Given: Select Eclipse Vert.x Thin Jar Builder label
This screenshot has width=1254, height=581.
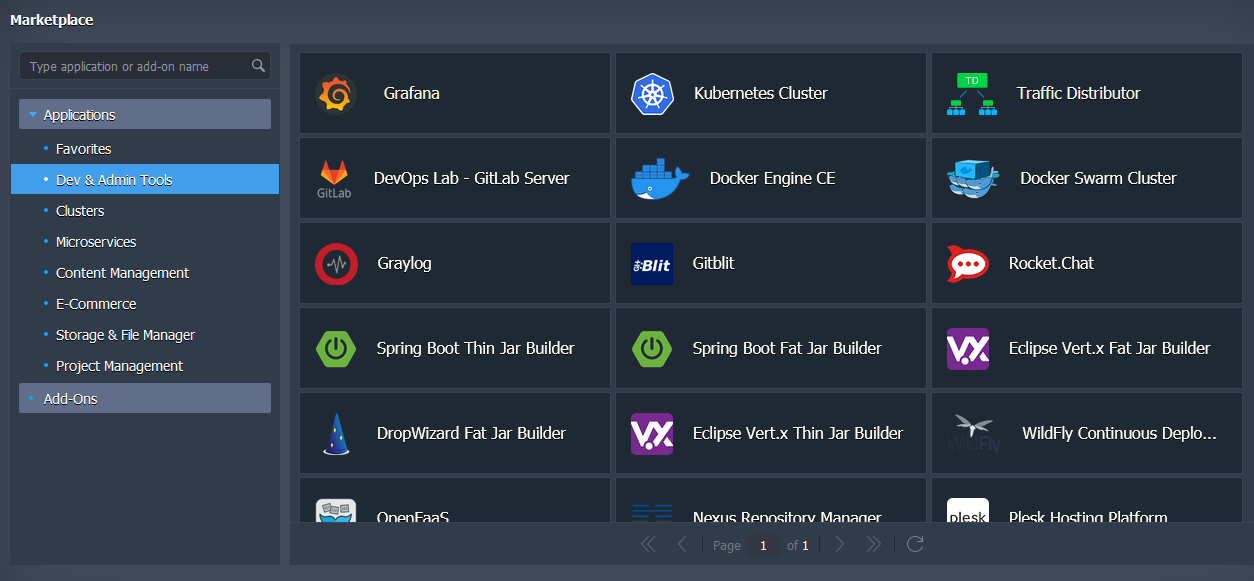Looking at the screenshot, I should [798, 434].
